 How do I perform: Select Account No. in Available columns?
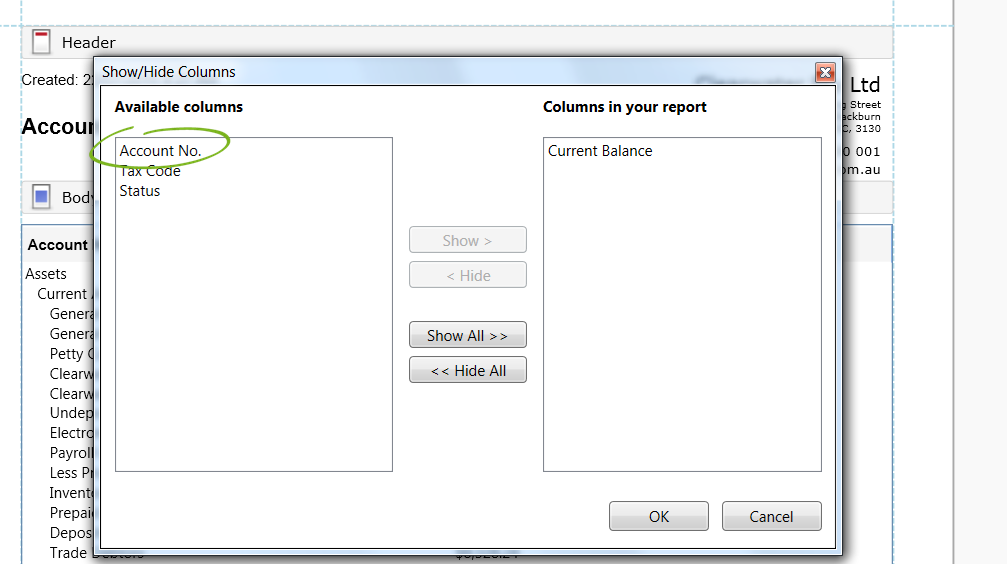160,151
